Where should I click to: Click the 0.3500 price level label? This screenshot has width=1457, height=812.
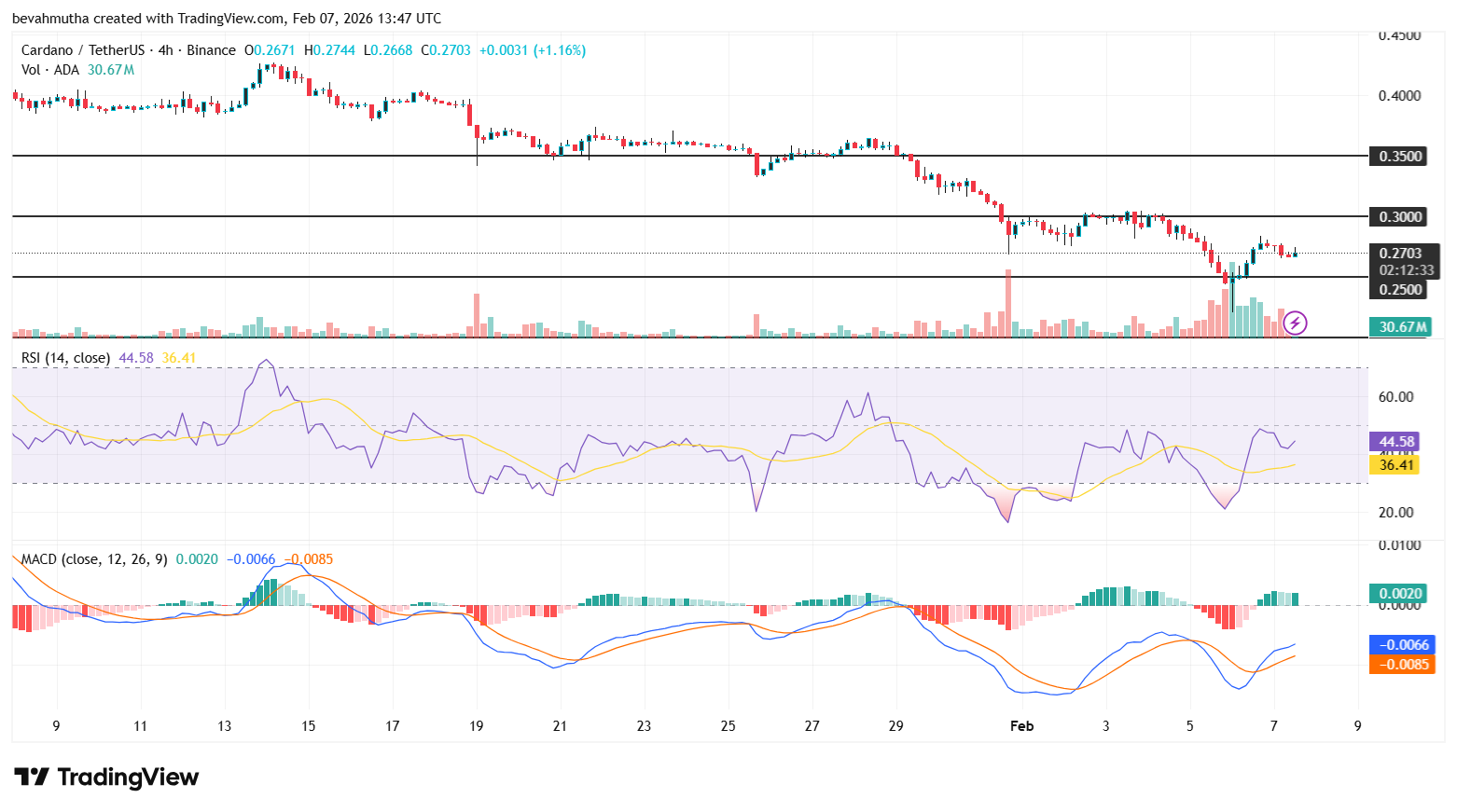pyautogui.click(x=1400, y=156)
